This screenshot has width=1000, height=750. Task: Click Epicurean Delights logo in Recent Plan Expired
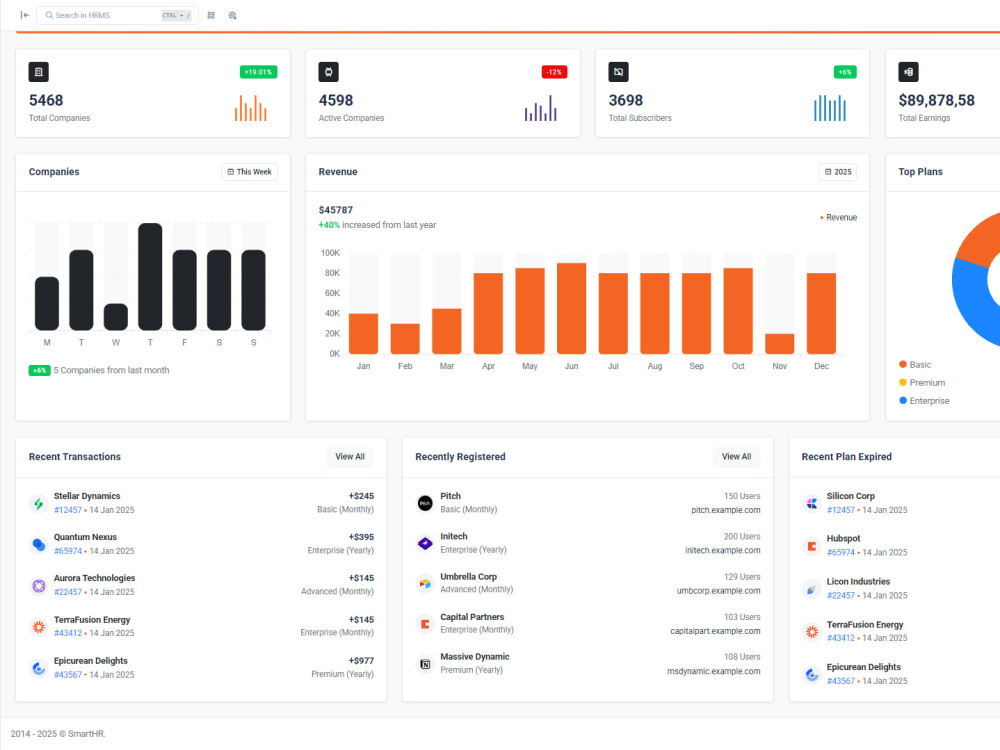(x=811, y=674)
